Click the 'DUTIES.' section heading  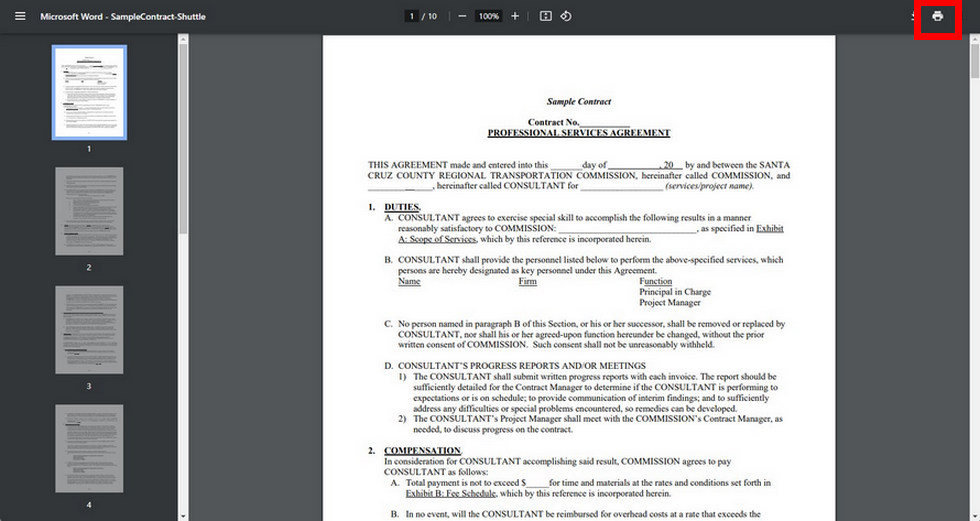click(x=402, y=207)
